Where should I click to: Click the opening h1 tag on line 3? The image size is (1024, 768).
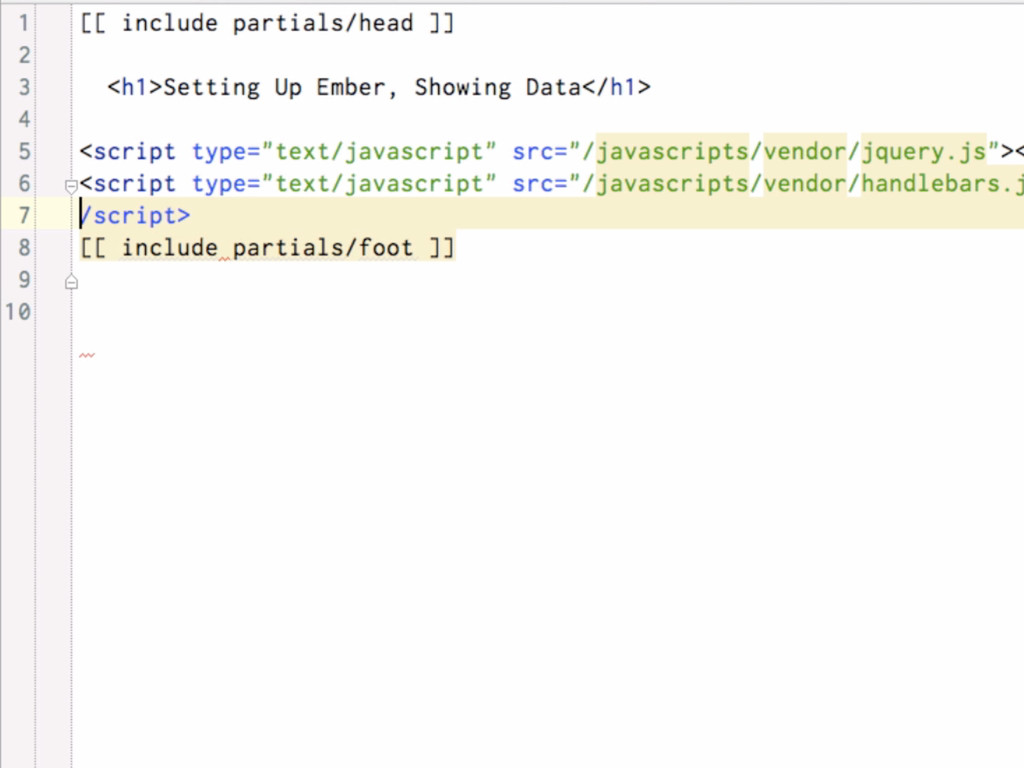point(135,88)
